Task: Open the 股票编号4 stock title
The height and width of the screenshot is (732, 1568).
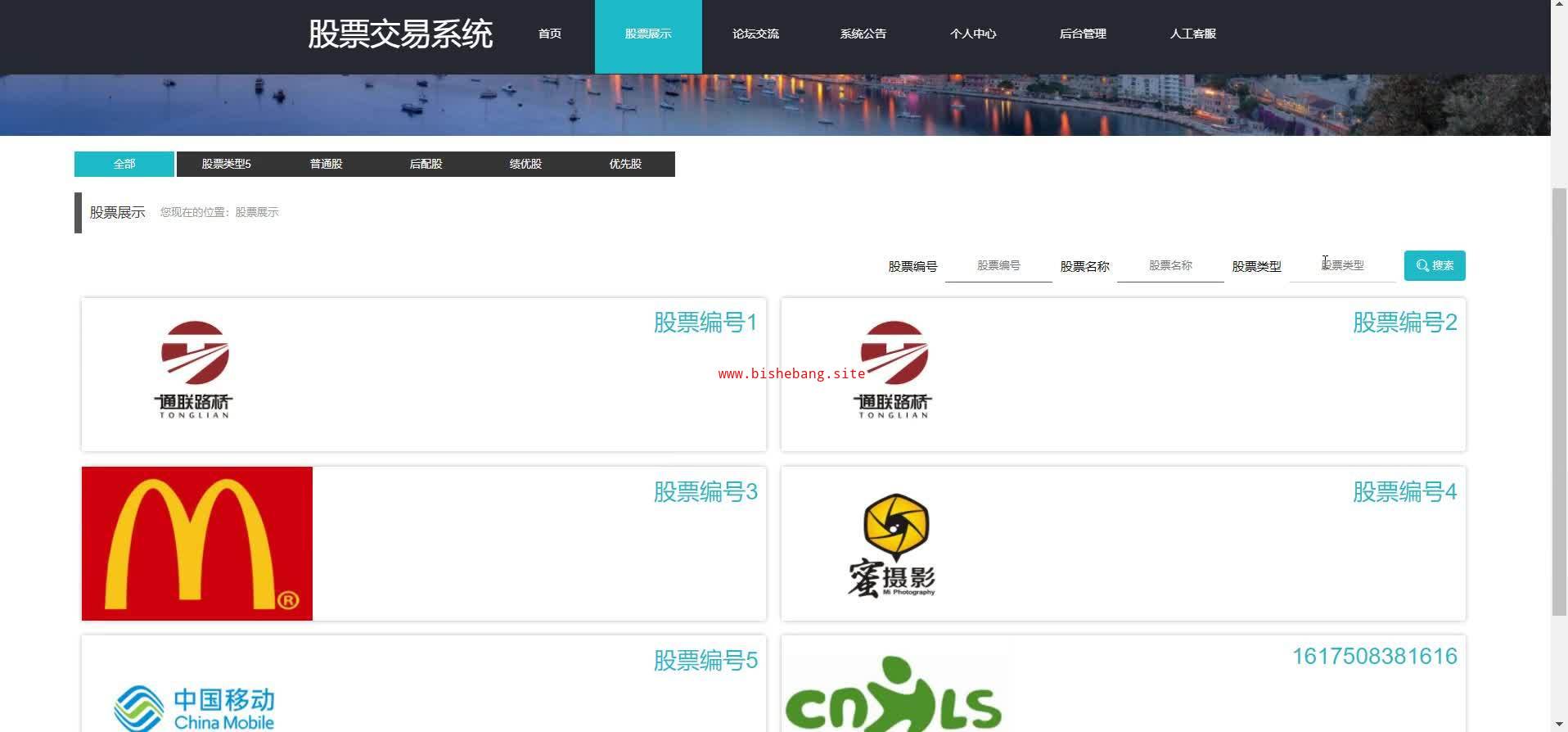Action: [1404, 492]
